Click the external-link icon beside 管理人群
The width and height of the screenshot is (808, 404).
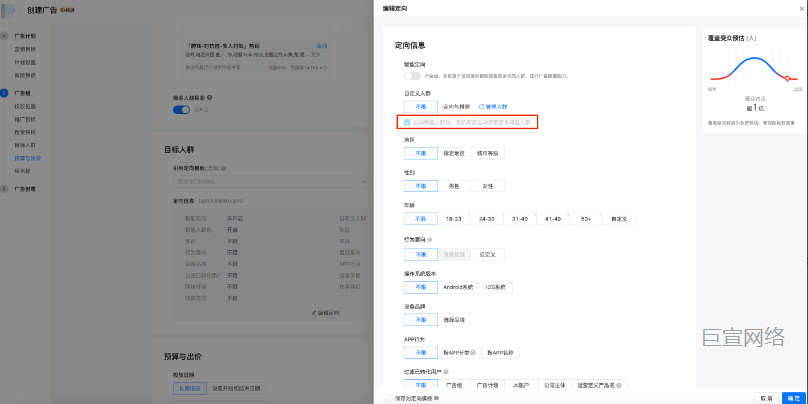point(481,107)
